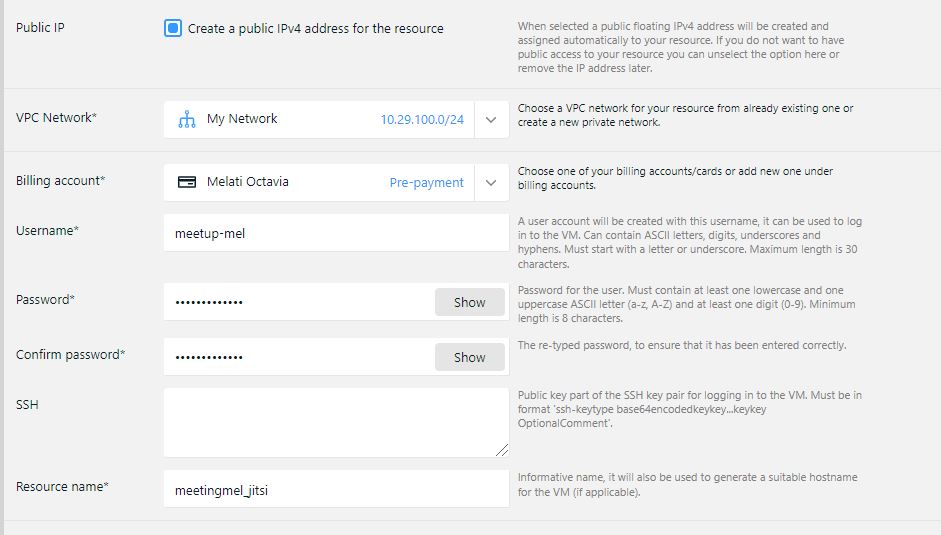
Task: Focus the Resource name field
Action: point(335,489)
